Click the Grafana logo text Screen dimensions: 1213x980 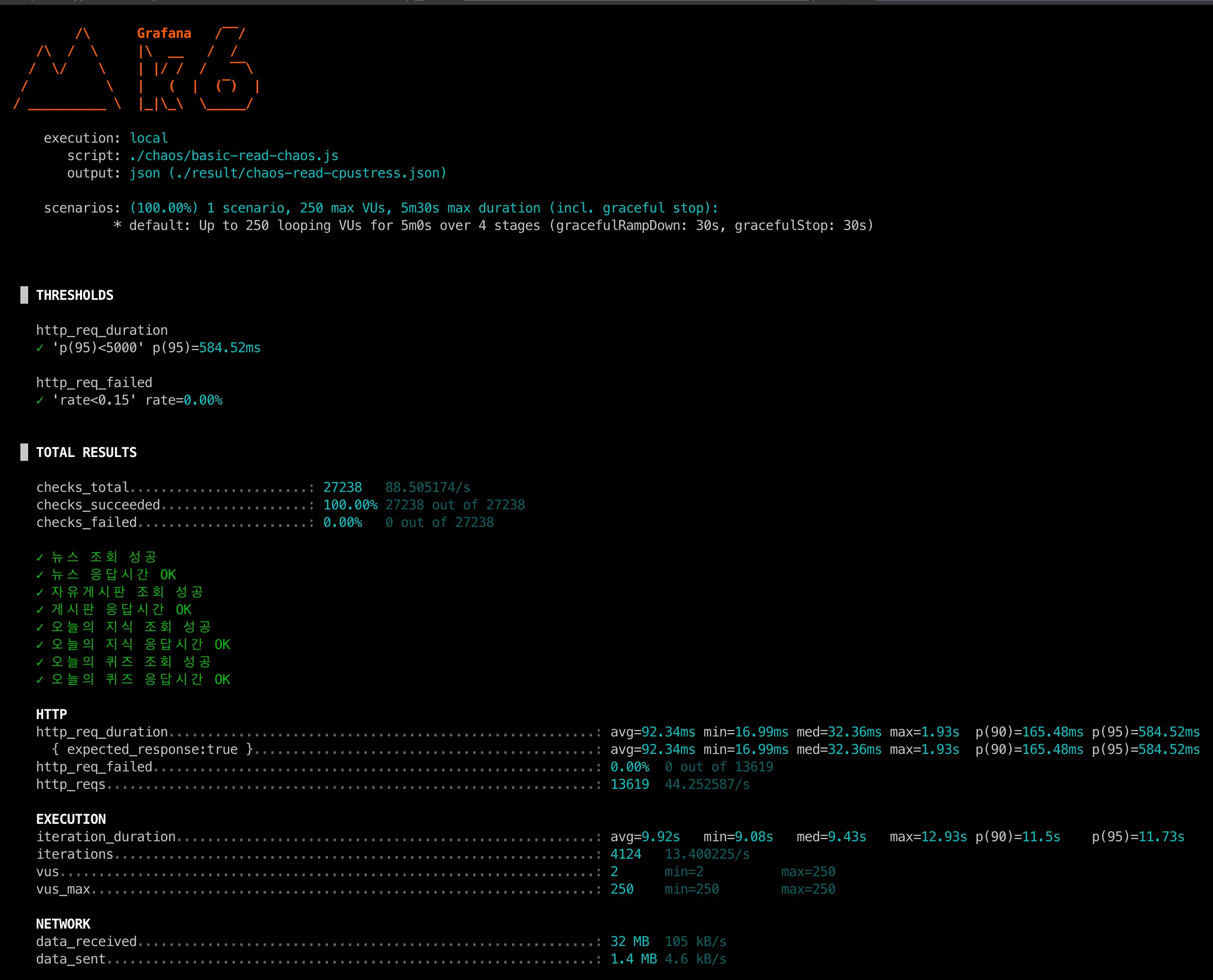164,33
